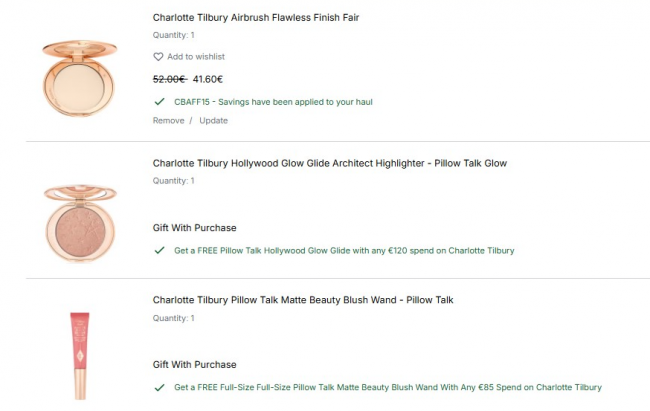Click Gift With Purchase label under highlighter

194,228
